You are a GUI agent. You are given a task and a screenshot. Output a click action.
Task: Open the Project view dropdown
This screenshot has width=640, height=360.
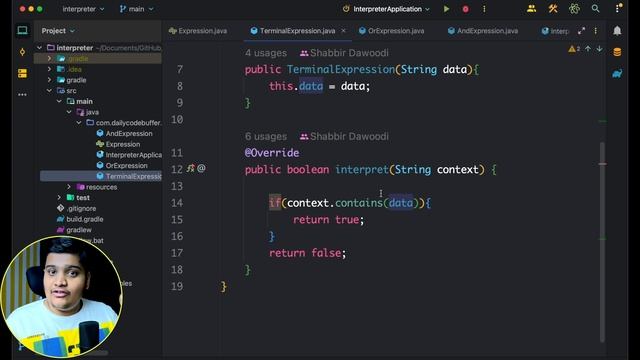[x=58, y=31]
